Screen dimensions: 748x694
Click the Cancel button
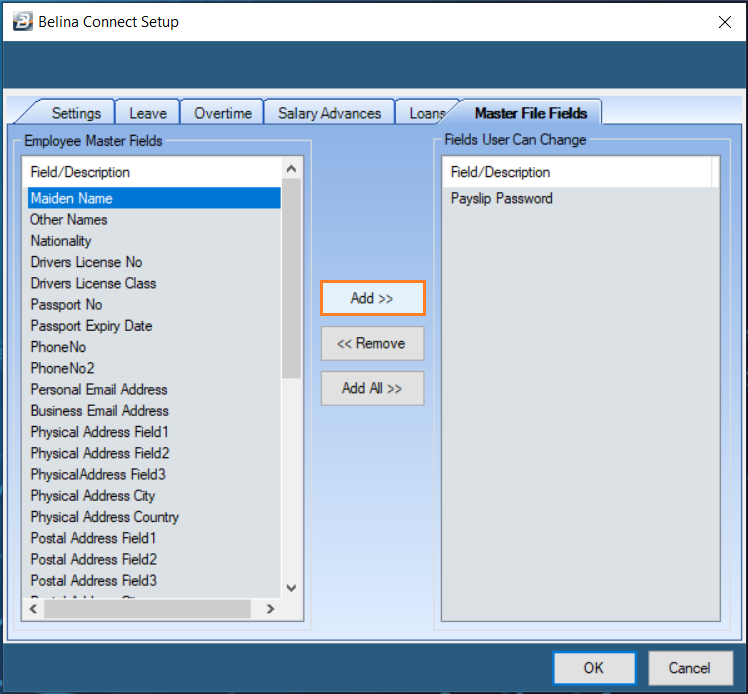[690, 668]
